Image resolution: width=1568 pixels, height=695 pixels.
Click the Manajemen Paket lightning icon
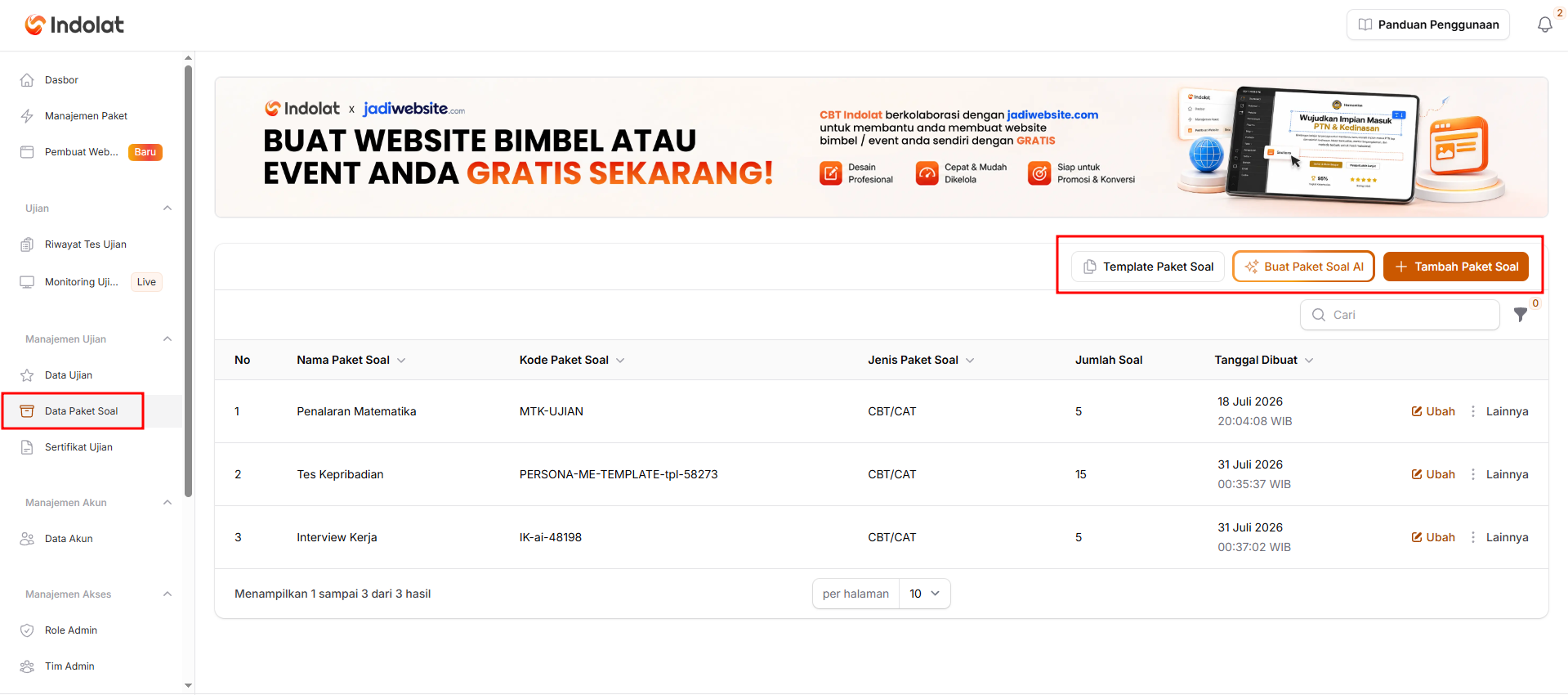tap(27, 116)
